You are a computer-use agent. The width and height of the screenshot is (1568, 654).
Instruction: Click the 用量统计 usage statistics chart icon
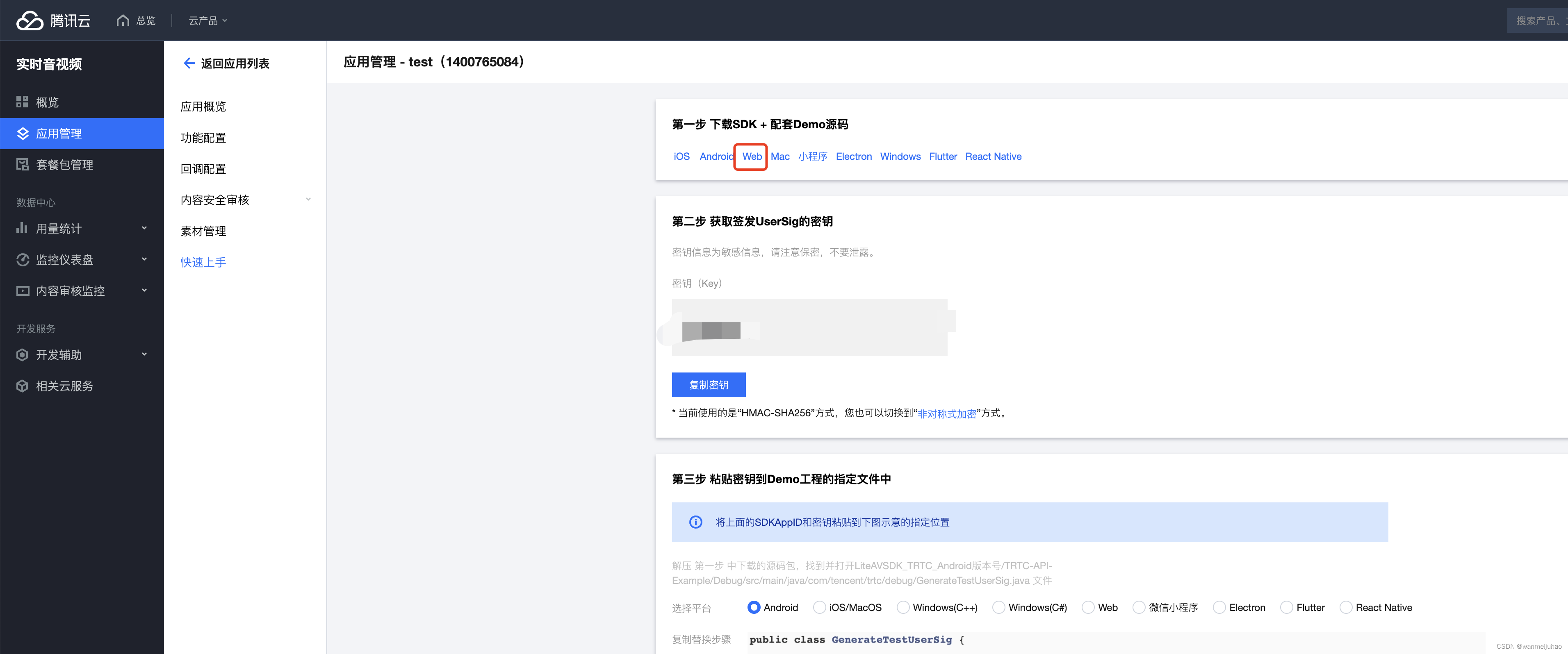(x=23, y=228)
